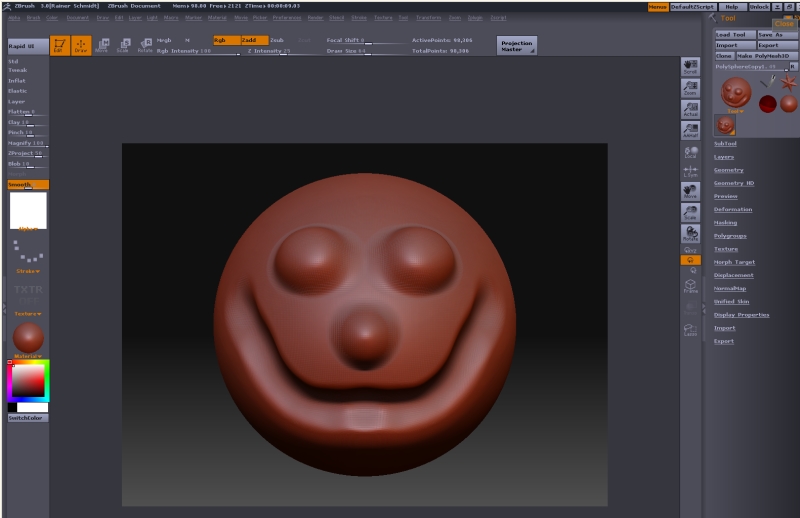Viewport: 800px width, 518px height.
Task: Toggle the Z-axis rotation button below the orange one
Action: point(693,270)
